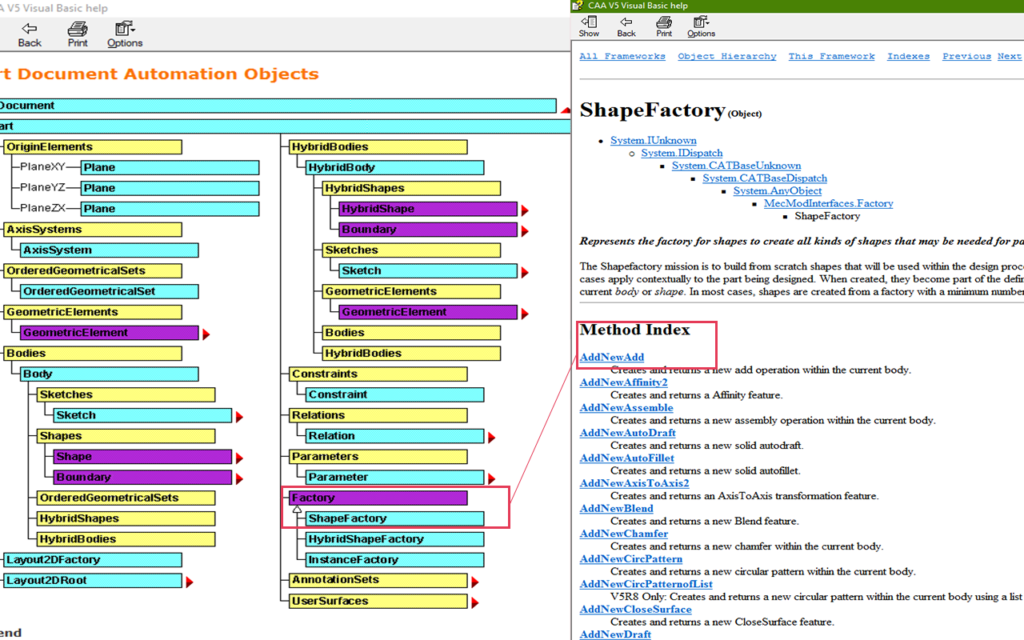The image size is (1024, 640).
Task: Click red arrow beside Boundary under HybridShapes
Action: (x=524, y=231)
